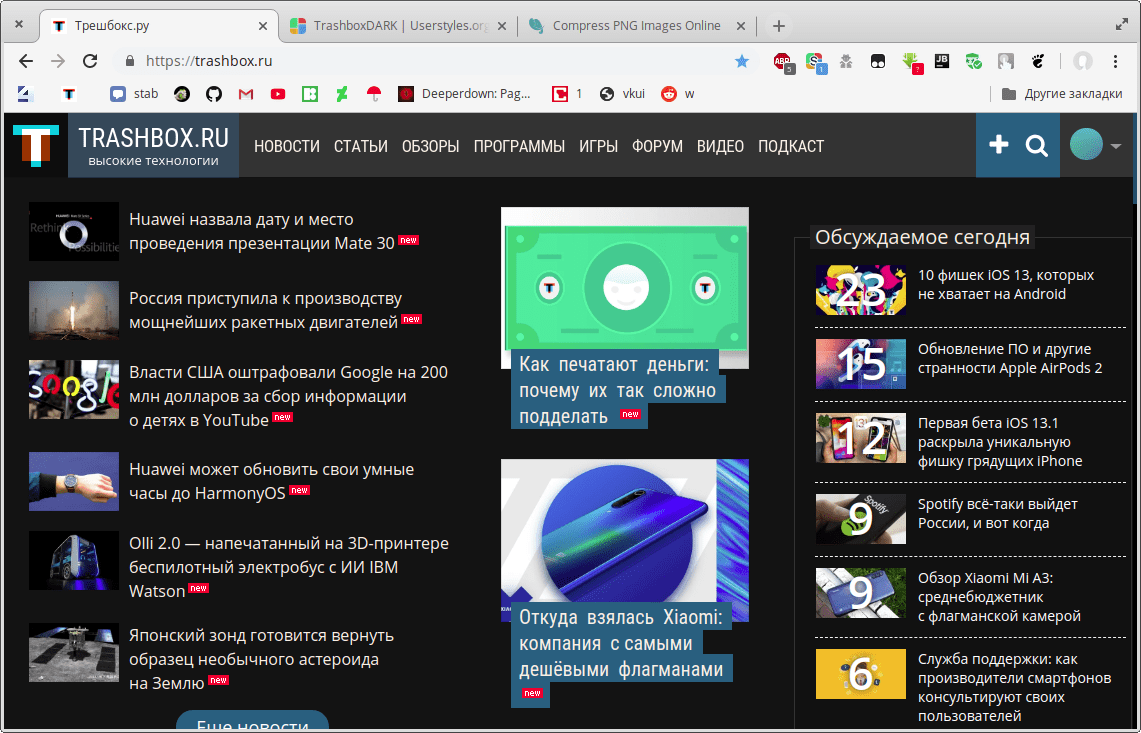The image size is (1141, 733).
Task: Open the YouTube bookmark icon
Action: click(278, 94)
